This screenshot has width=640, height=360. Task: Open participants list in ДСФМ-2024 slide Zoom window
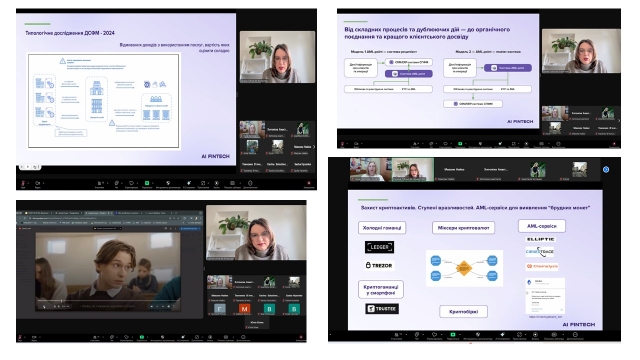tap(100, 183)
